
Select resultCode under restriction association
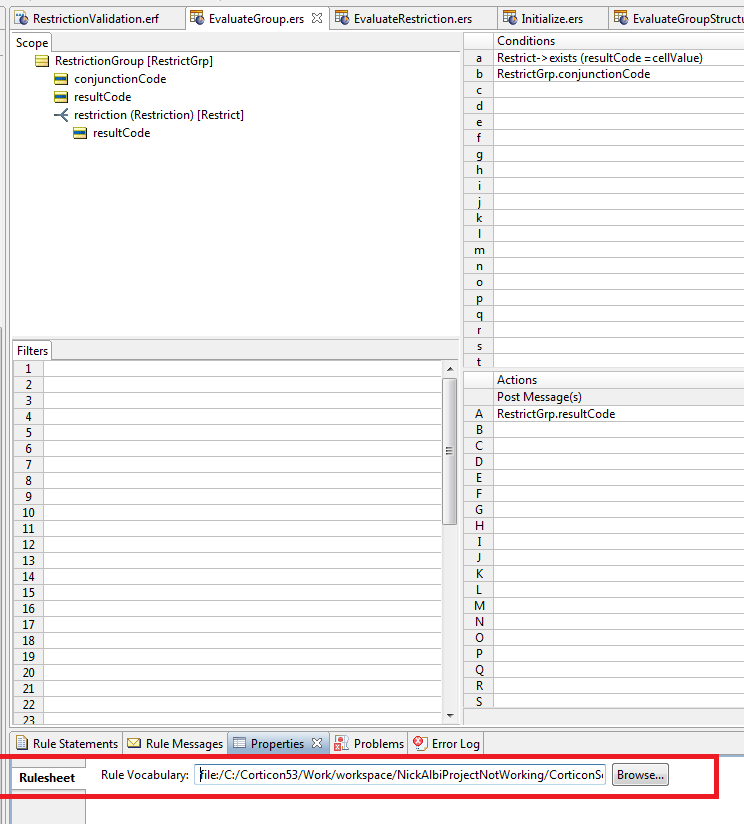[121, 133]
